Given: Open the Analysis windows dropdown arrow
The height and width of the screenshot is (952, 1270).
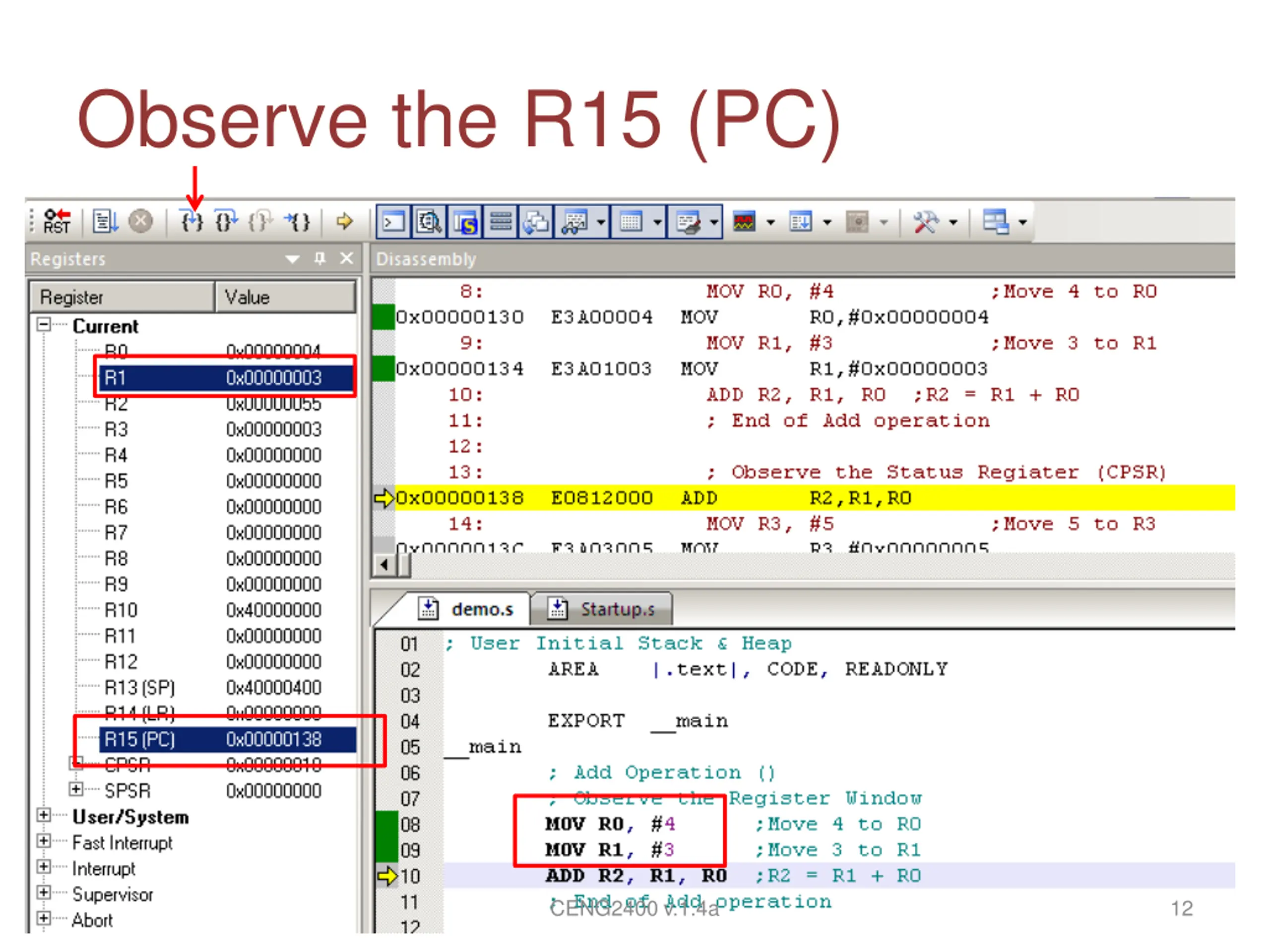Looking at the screenshot, I should 770,222.
